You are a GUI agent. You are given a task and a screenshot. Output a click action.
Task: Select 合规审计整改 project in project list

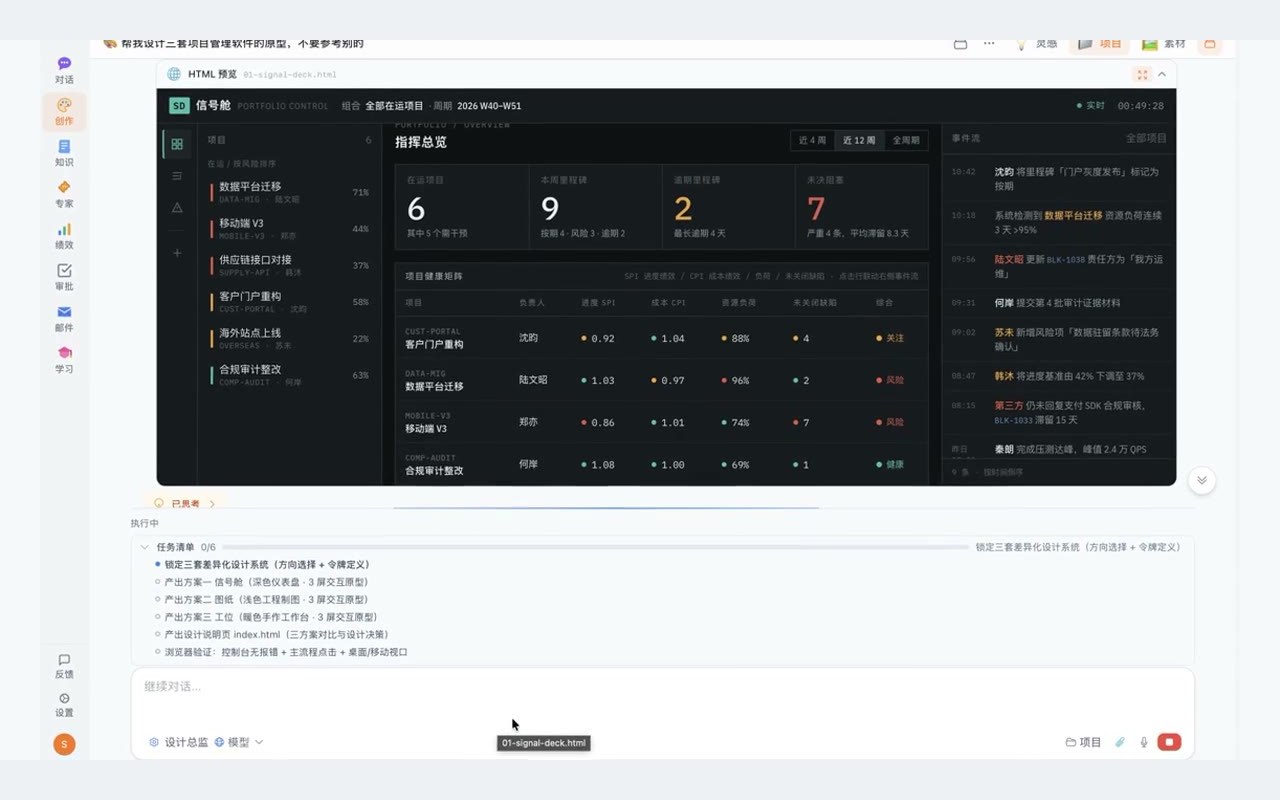(x=289, y=375)
